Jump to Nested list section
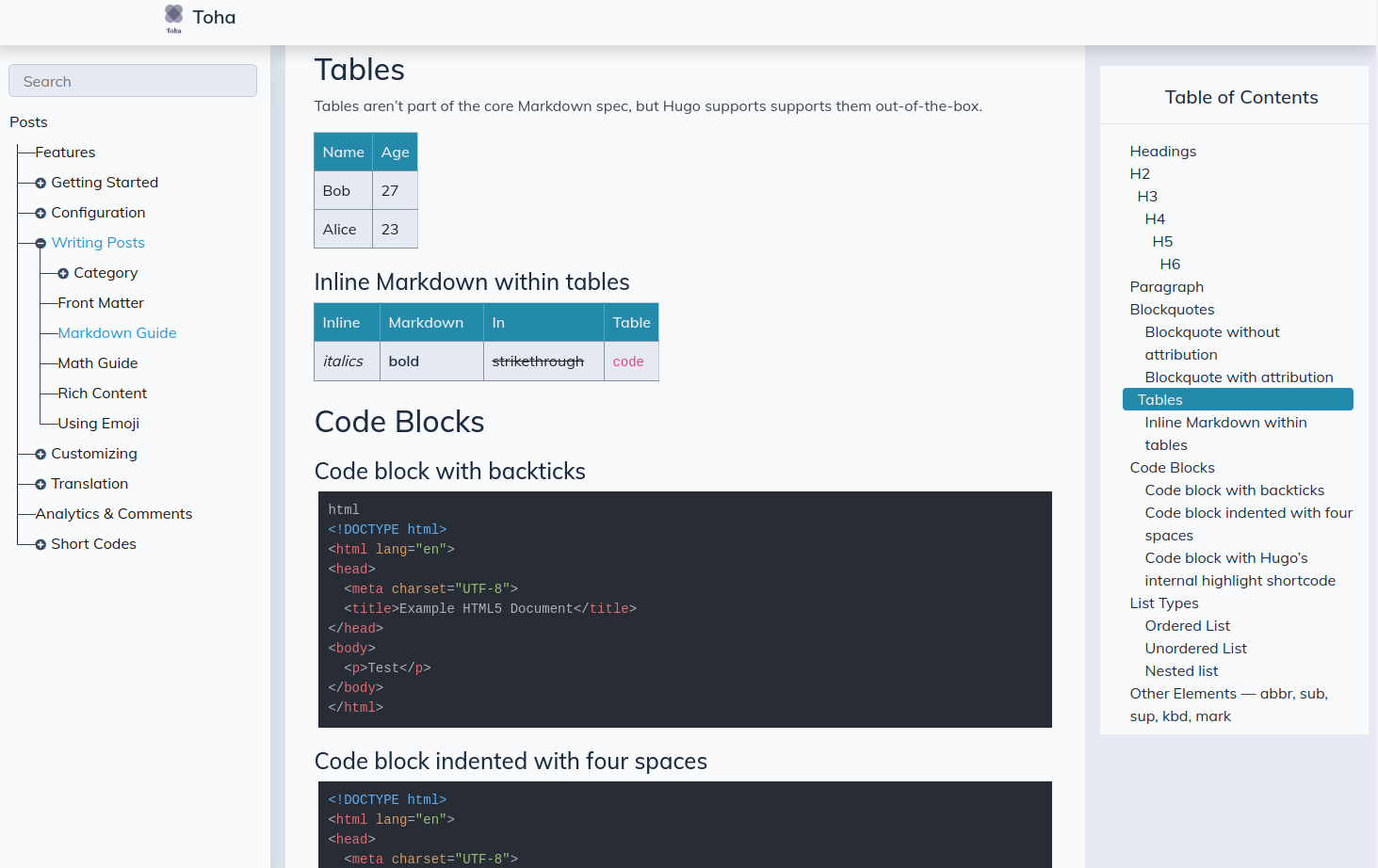 [x=1181, y=671]
